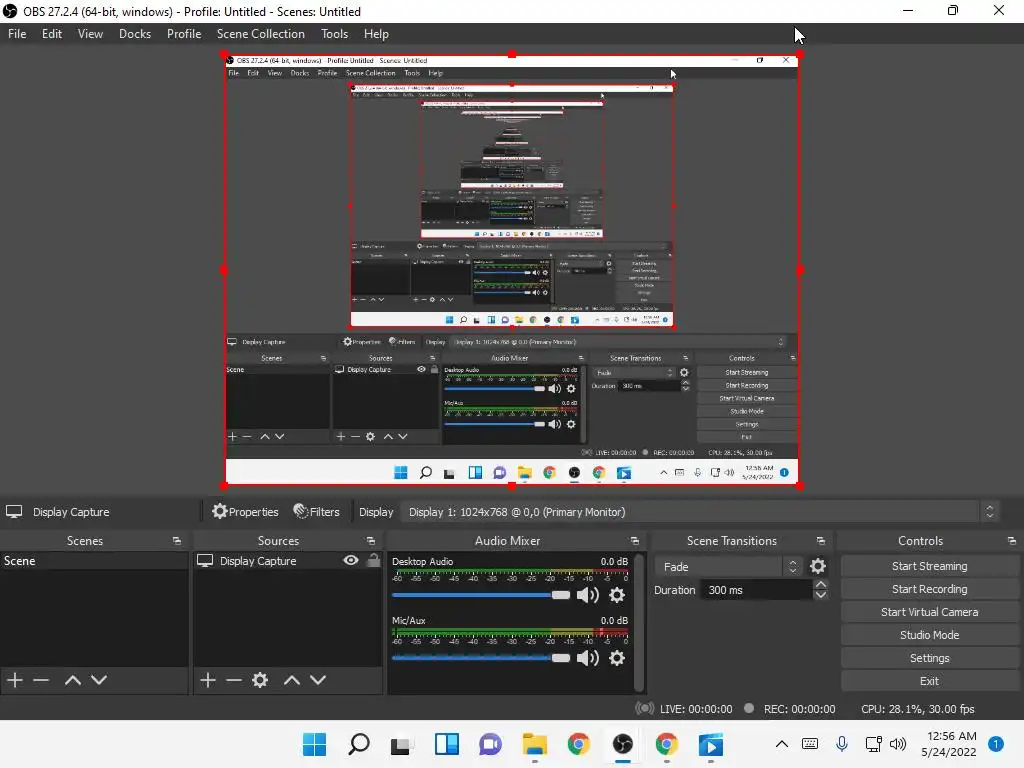Image resolution: width=1024 pixels, height=768 pixels.
Task: Open File Explorer from taskbar
Action: (x=534, y=744)
